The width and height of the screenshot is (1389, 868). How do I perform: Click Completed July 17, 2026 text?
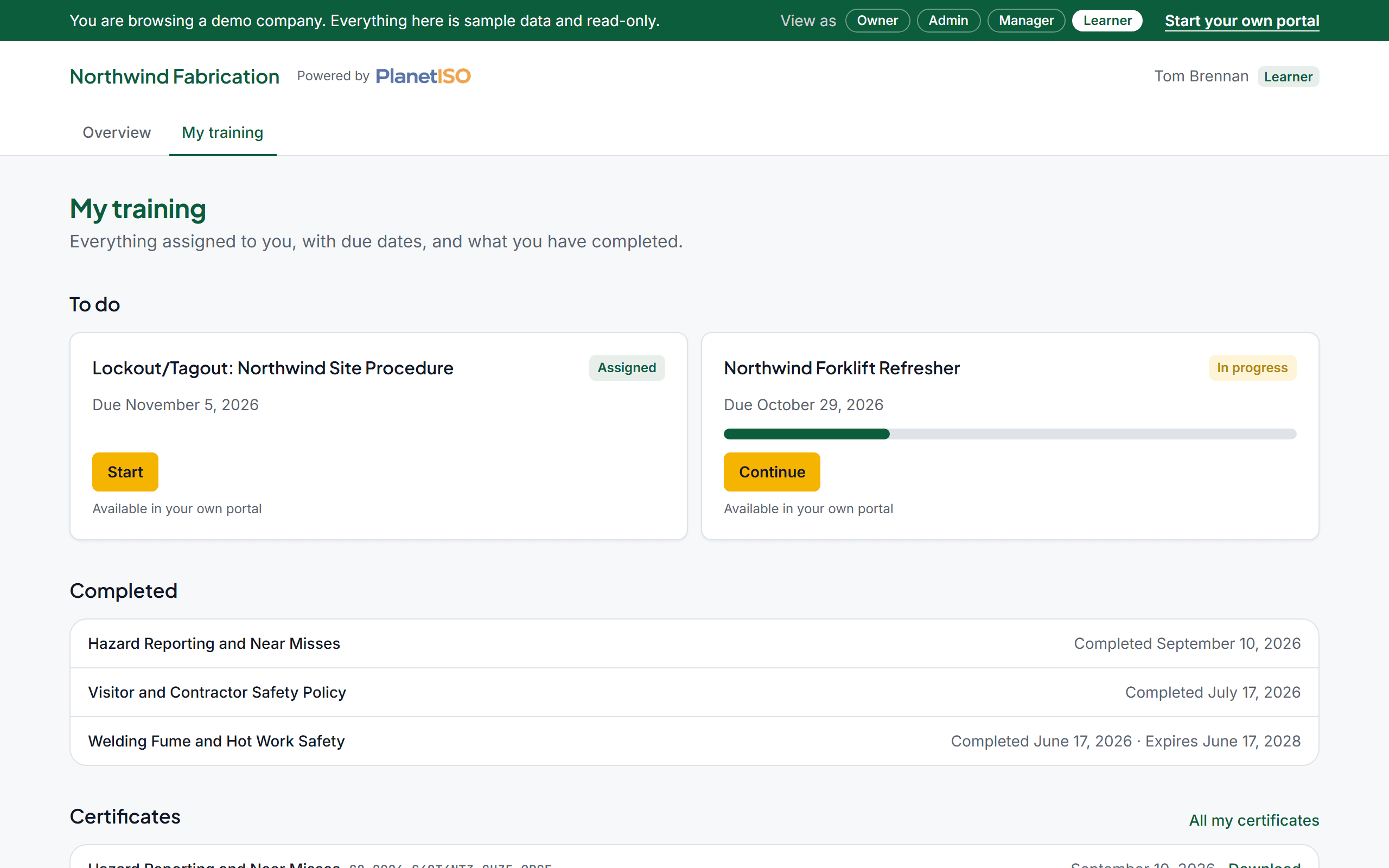click(x=1213, y=692)
